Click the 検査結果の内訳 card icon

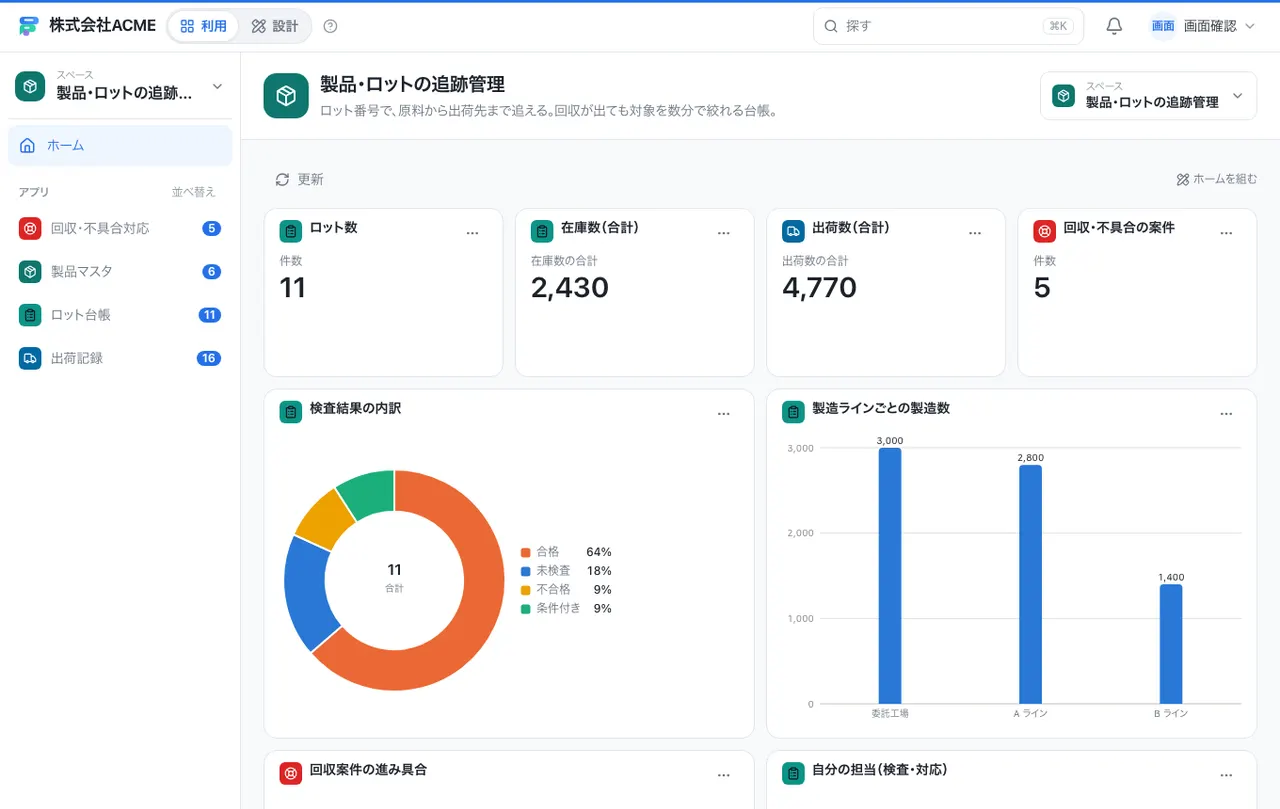click(x=291, y=412)
